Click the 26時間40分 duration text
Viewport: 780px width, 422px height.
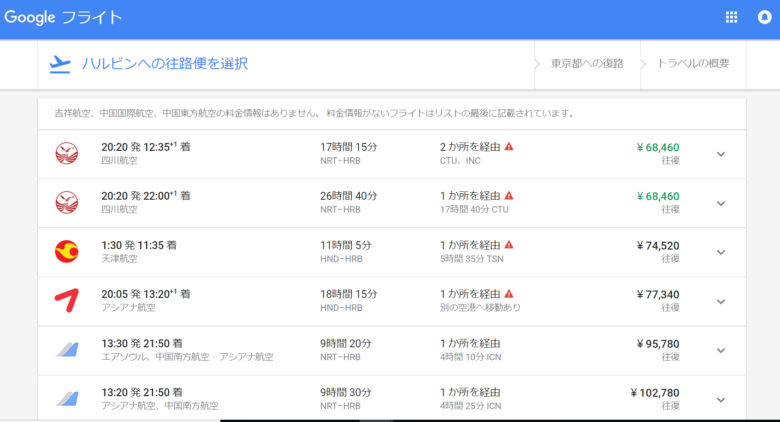[349, 196]
